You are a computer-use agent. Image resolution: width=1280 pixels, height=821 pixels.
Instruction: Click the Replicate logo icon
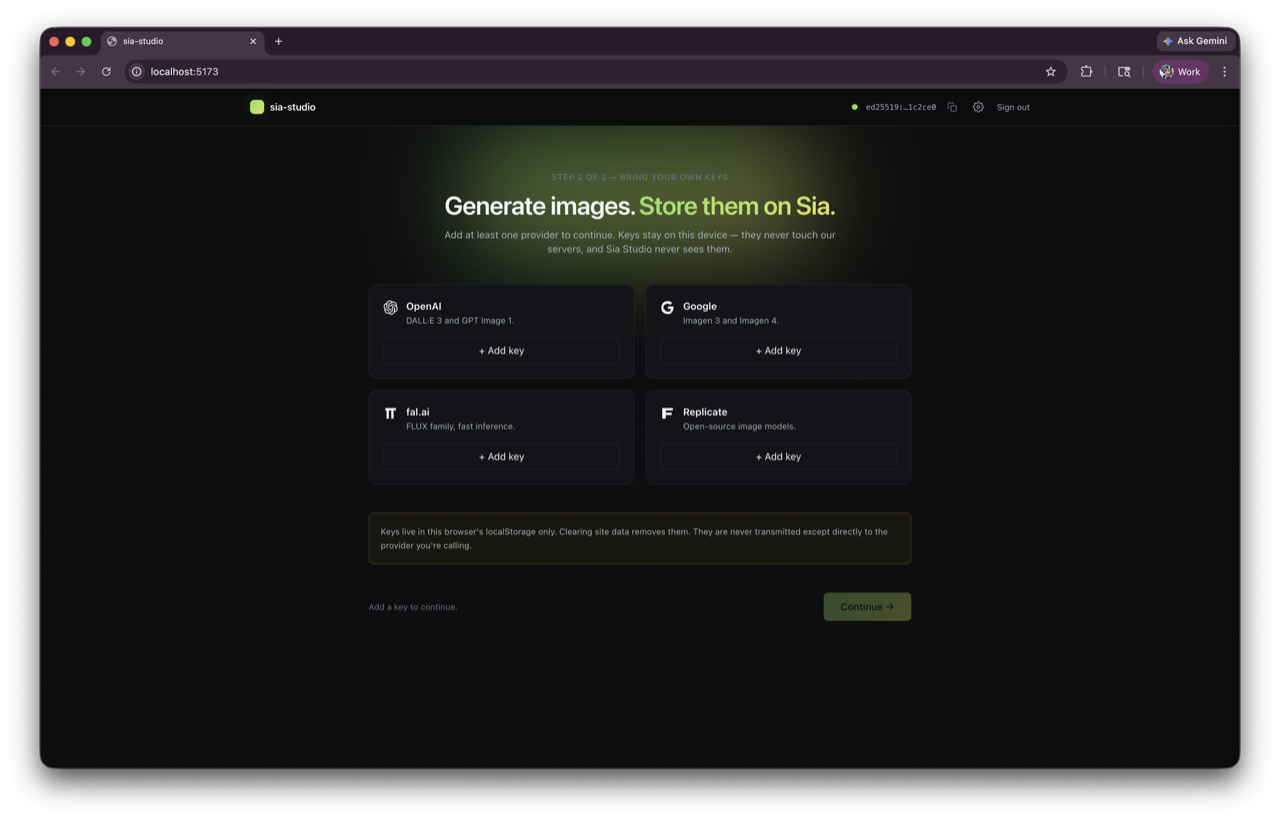point(667,413)
